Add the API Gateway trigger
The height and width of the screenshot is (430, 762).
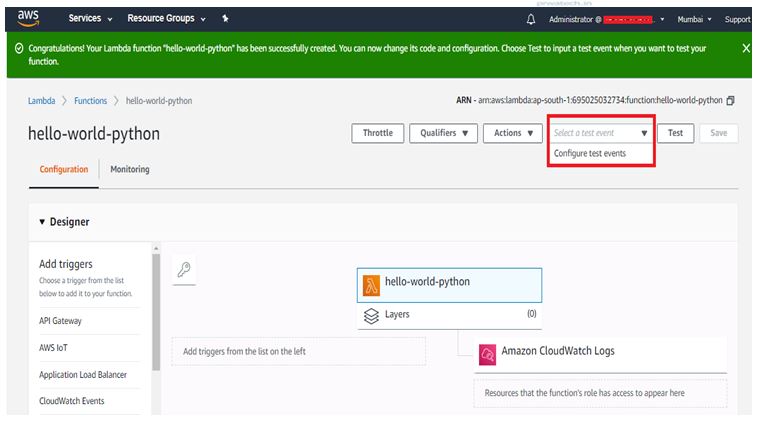pyautogui.click(x=60, y=321)
